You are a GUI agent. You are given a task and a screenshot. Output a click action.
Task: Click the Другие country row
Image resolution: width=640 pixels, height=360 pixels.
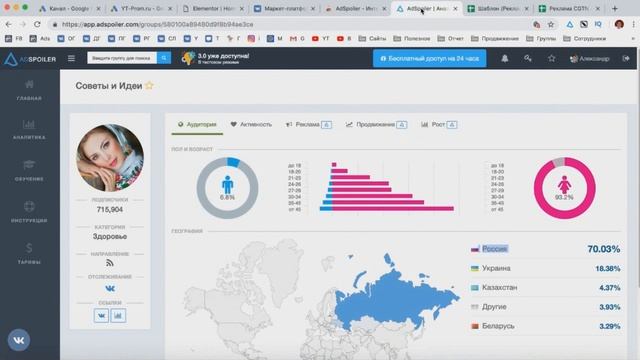[x=545, y=307]
